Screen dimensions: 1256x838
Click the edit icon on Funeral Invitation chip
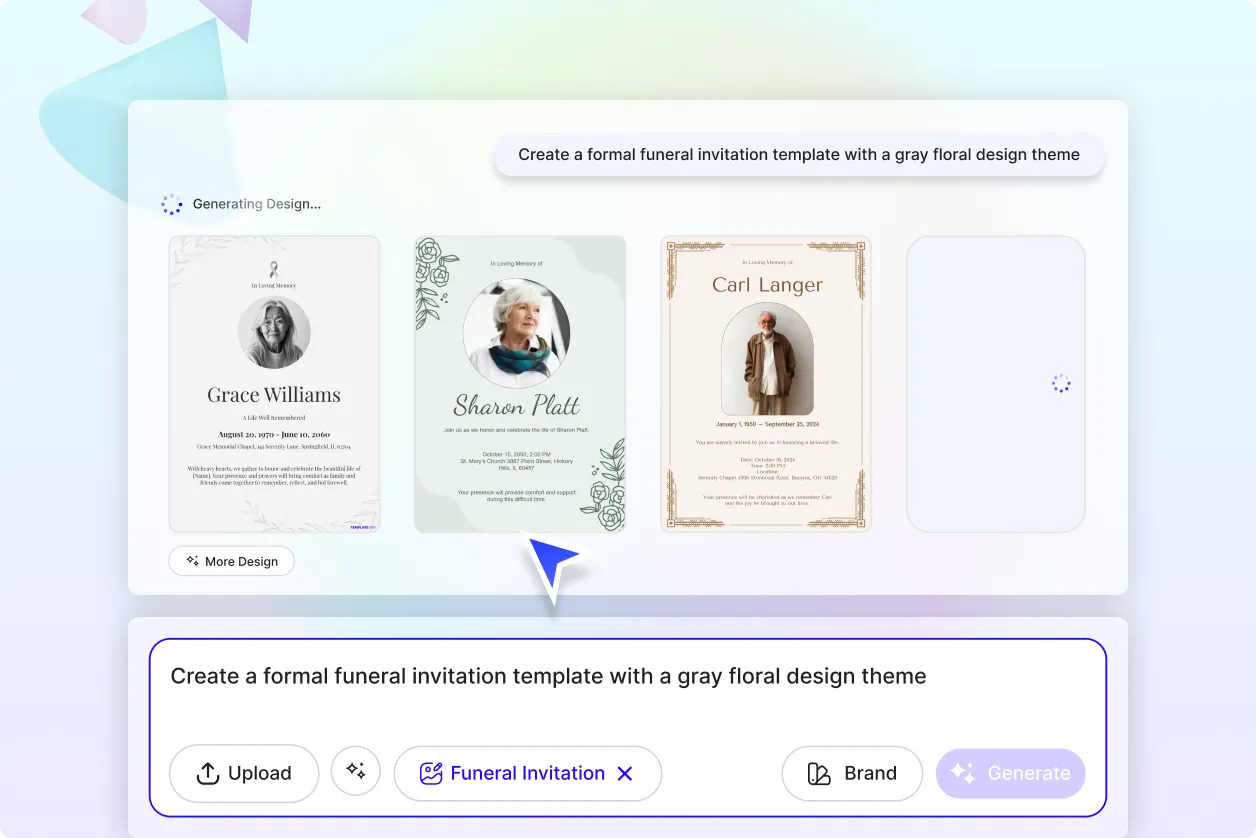(x=430, y=773)
